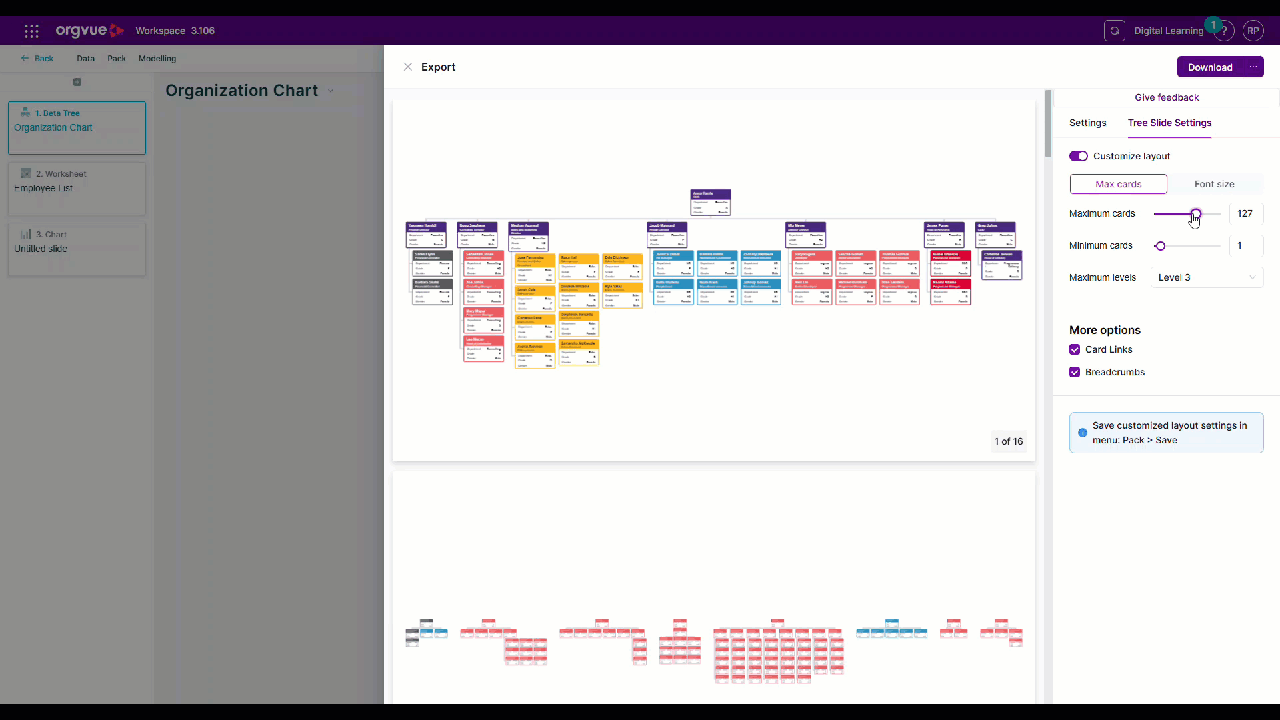Click the info icon in save notice
1280x720 pixels.
click(x=1082, y=433)
